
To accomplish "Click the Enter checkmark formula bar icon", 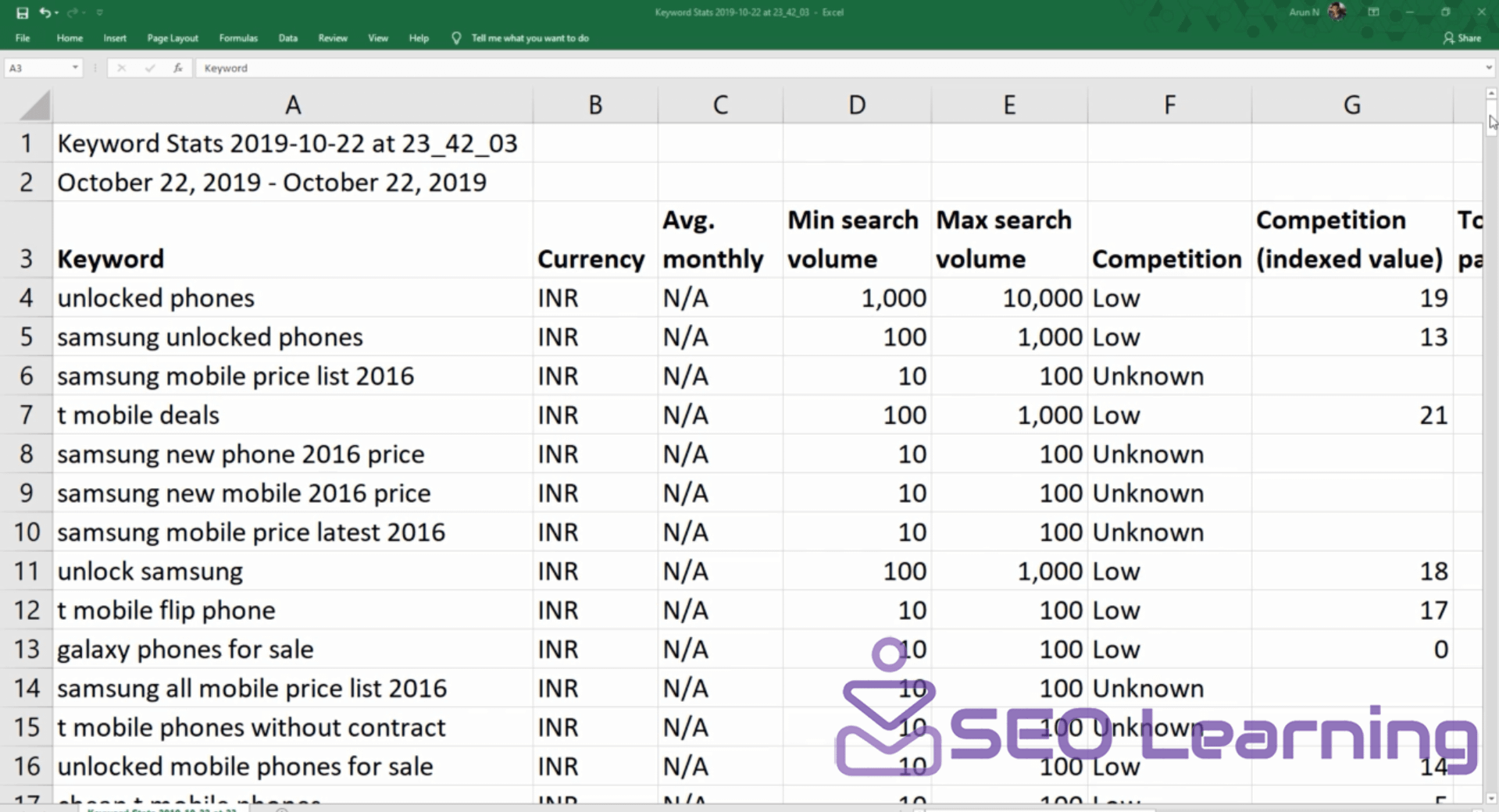I will pyautogui.click(x=149, y=68).
